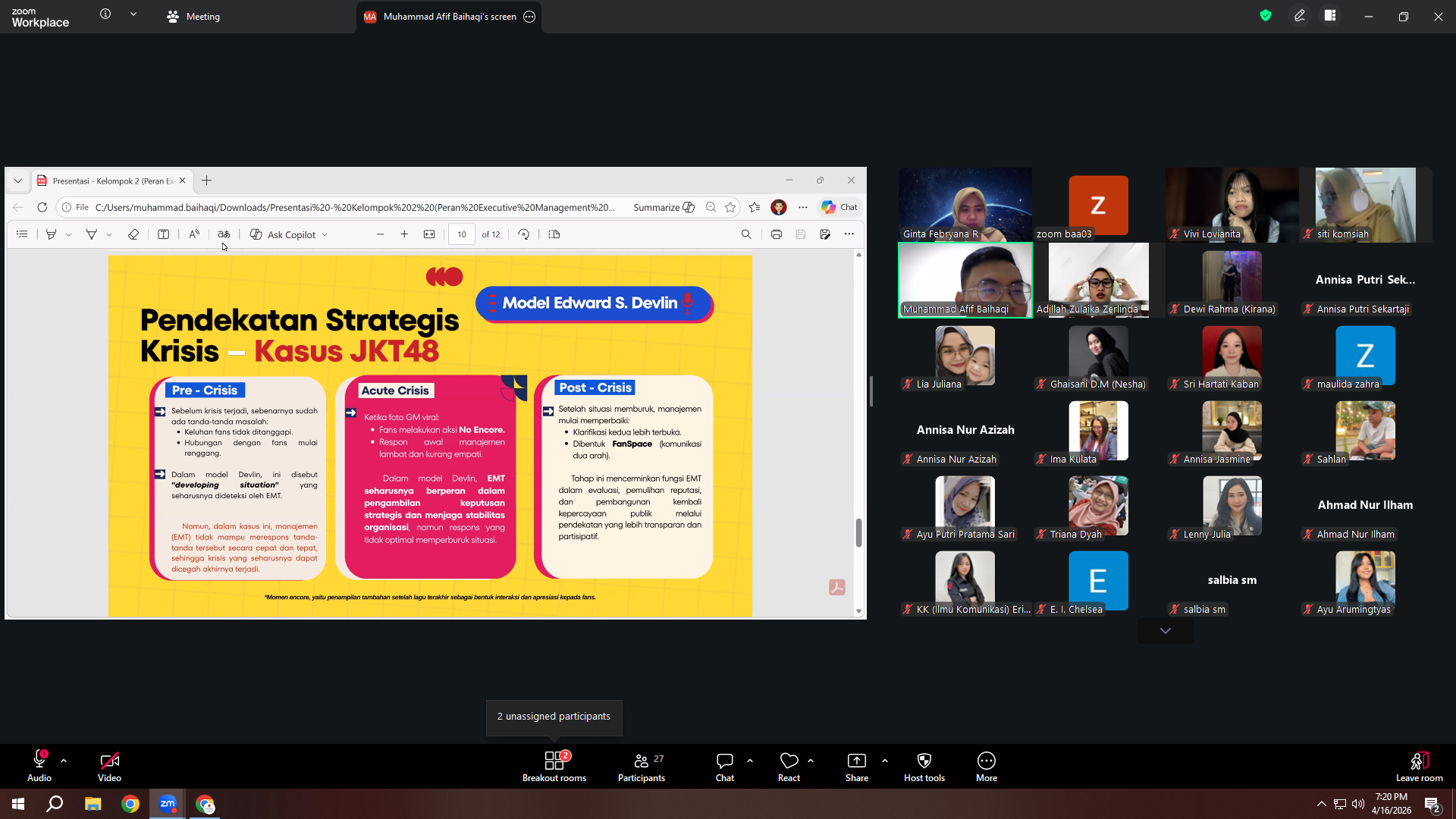The width and height of the screenshot is (1456, 819).
Task: Open the PDF table of contents
Action: coord(22,234)
